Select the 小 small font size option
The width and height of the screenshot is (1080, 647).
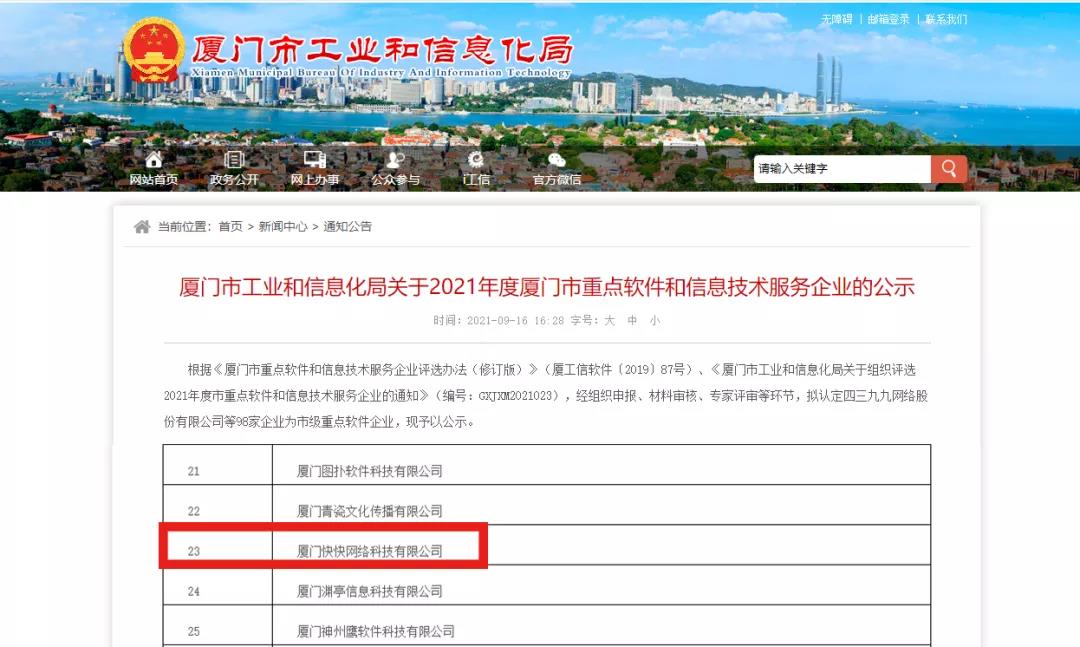656,321
